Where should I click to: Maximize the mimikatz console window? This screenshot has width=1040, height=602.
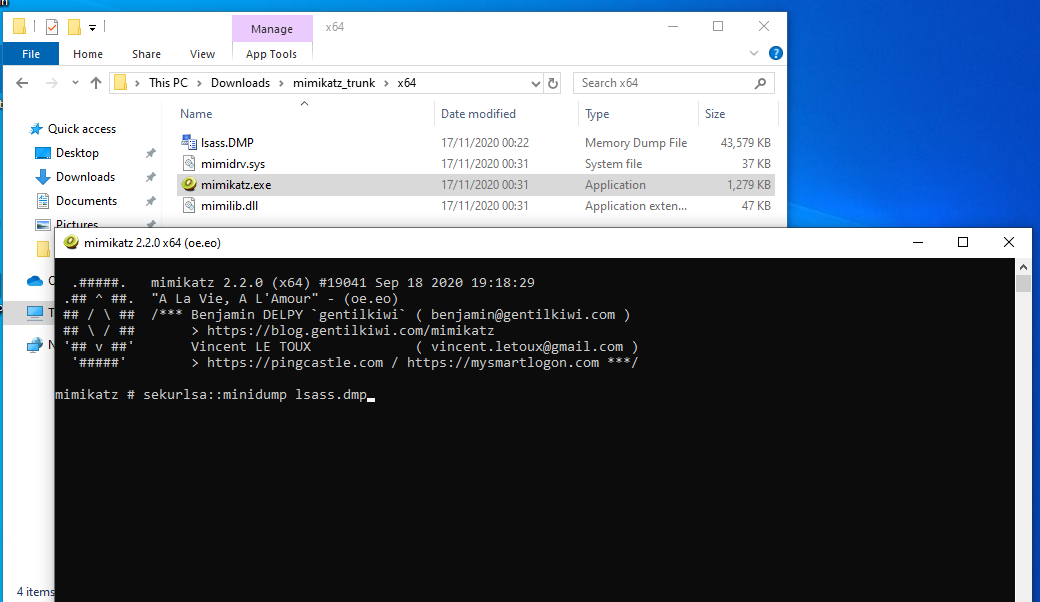pos(963,243)
